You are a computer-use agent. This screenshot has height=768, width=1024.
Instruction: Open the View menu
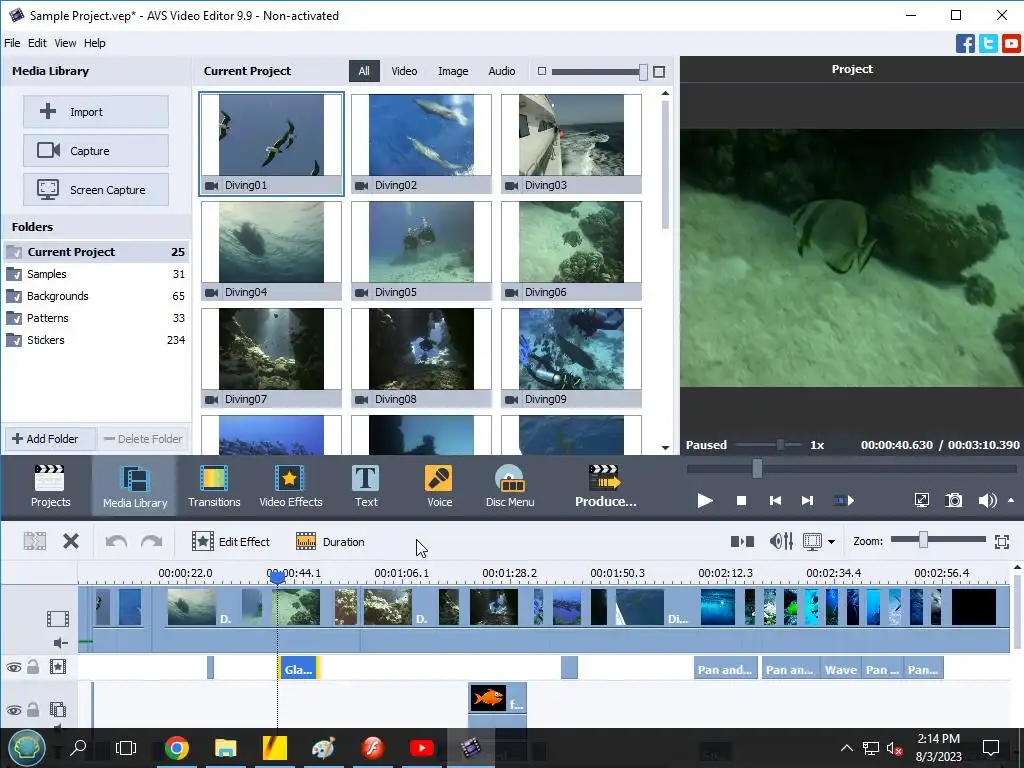[x=65, y=43]
